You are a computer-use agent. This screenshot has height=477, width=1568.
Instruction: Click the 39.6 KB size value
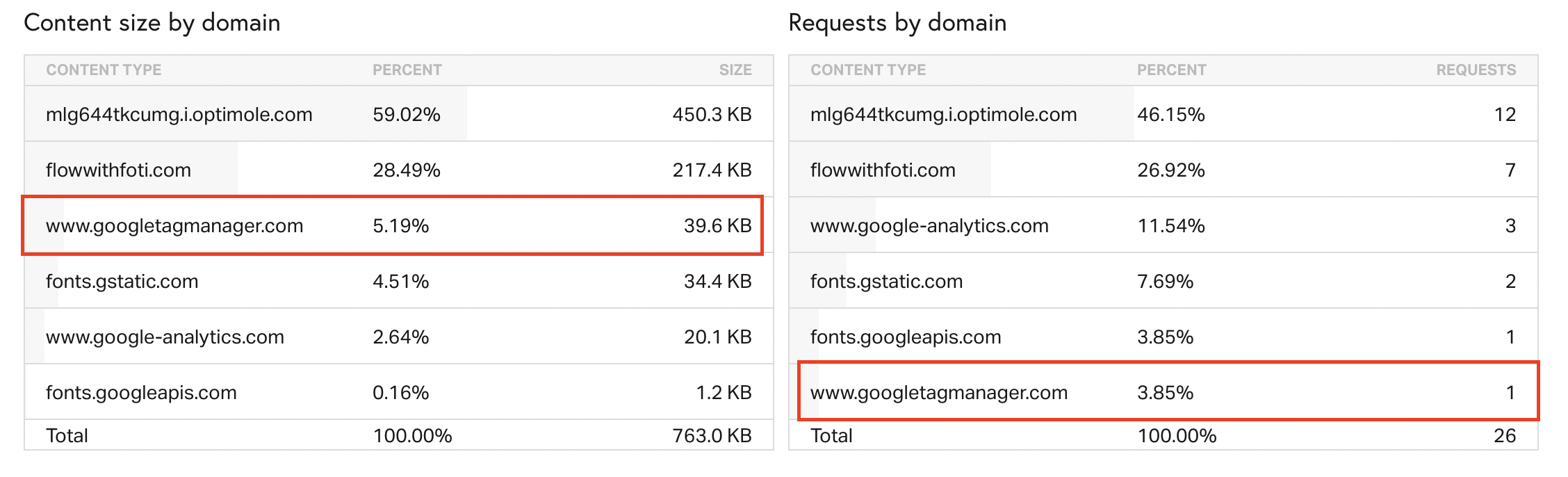pos(718,226)
